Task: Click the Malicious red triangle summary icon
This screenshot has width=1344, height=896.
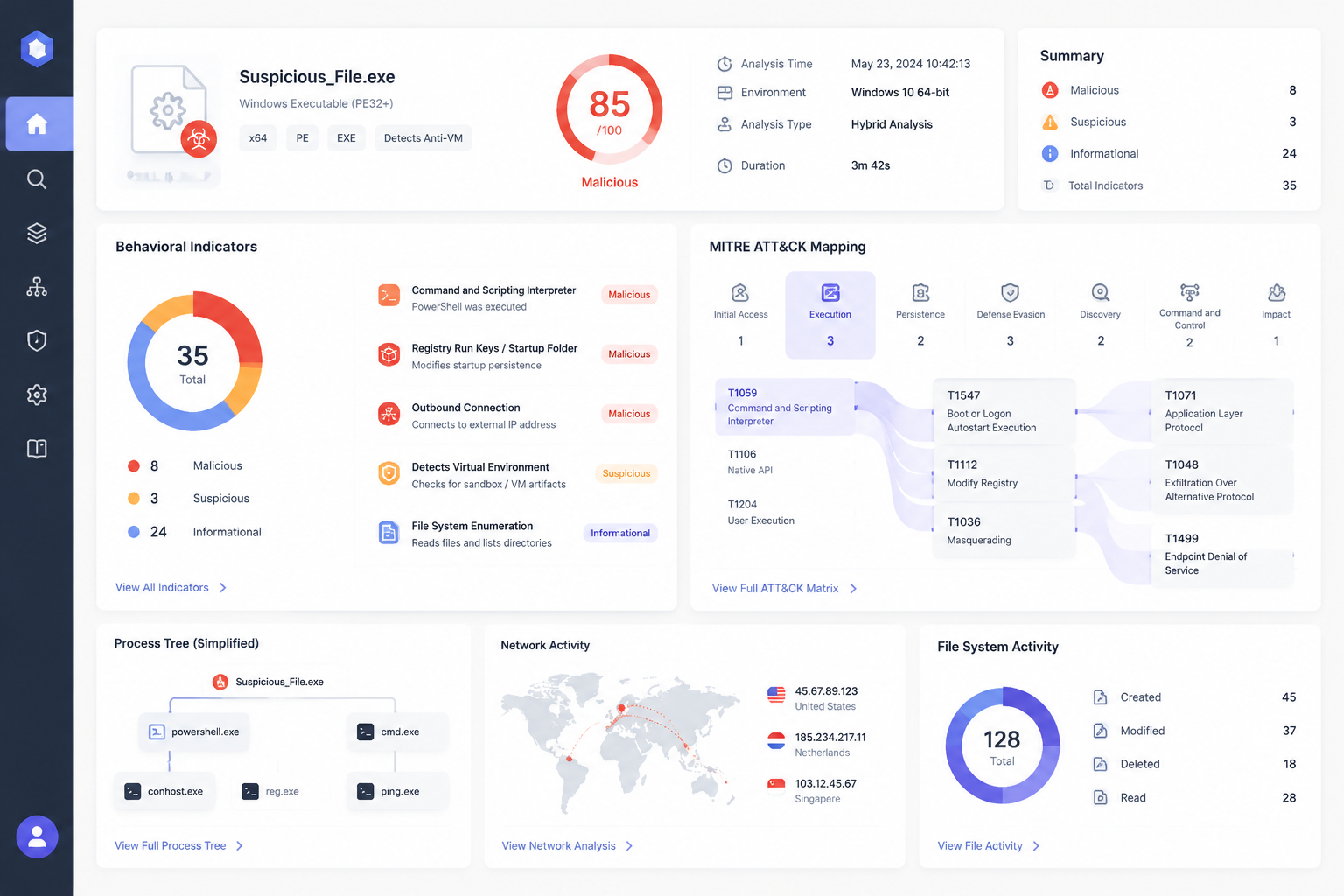Action: 1050,90
